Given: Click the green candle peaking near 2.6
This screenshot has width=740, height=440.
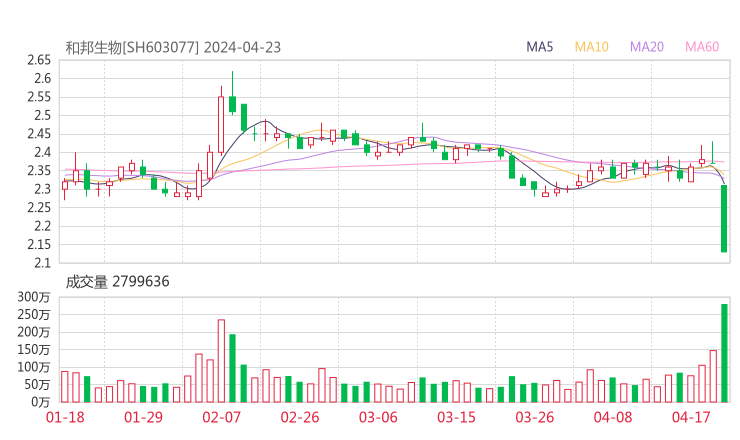Looking at the screenshot, I should (232, 103).
